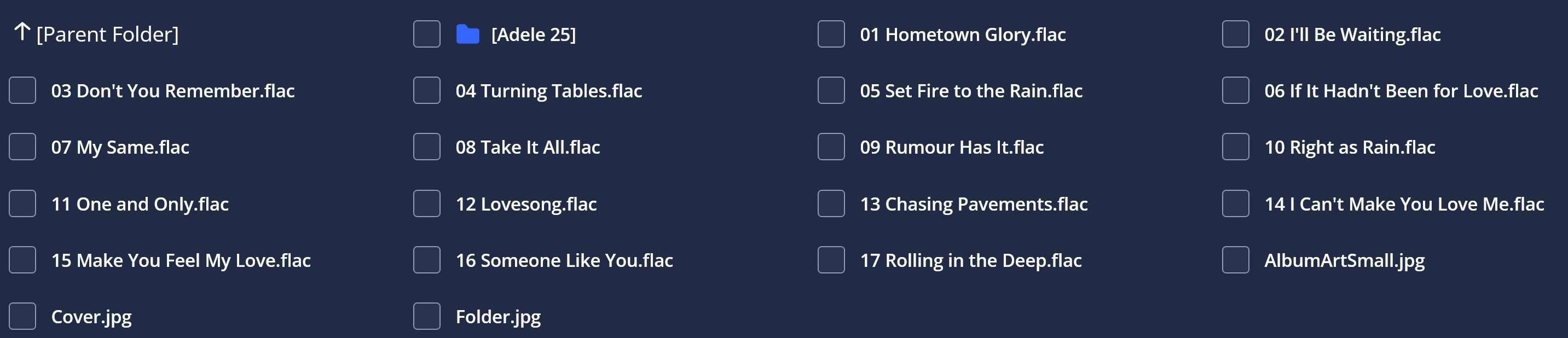Check box for 16 Someone Like You.flac
This screenshot has height=338, width=1568.
[x=427, y=260]
